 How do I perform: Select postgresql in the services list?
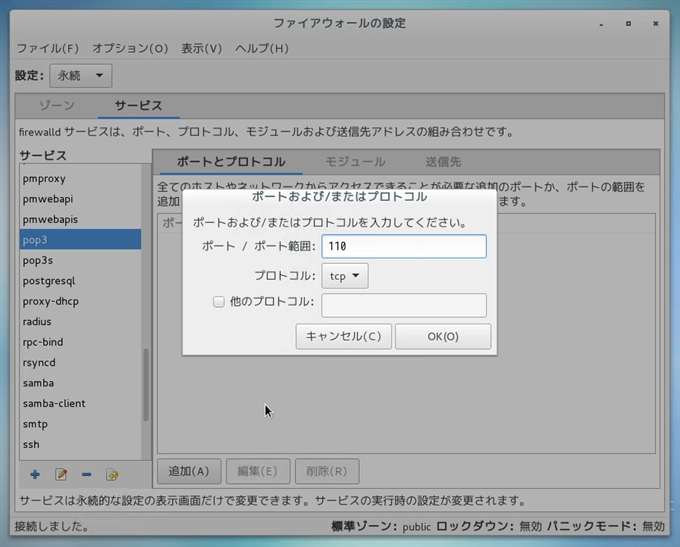point(80,281)
